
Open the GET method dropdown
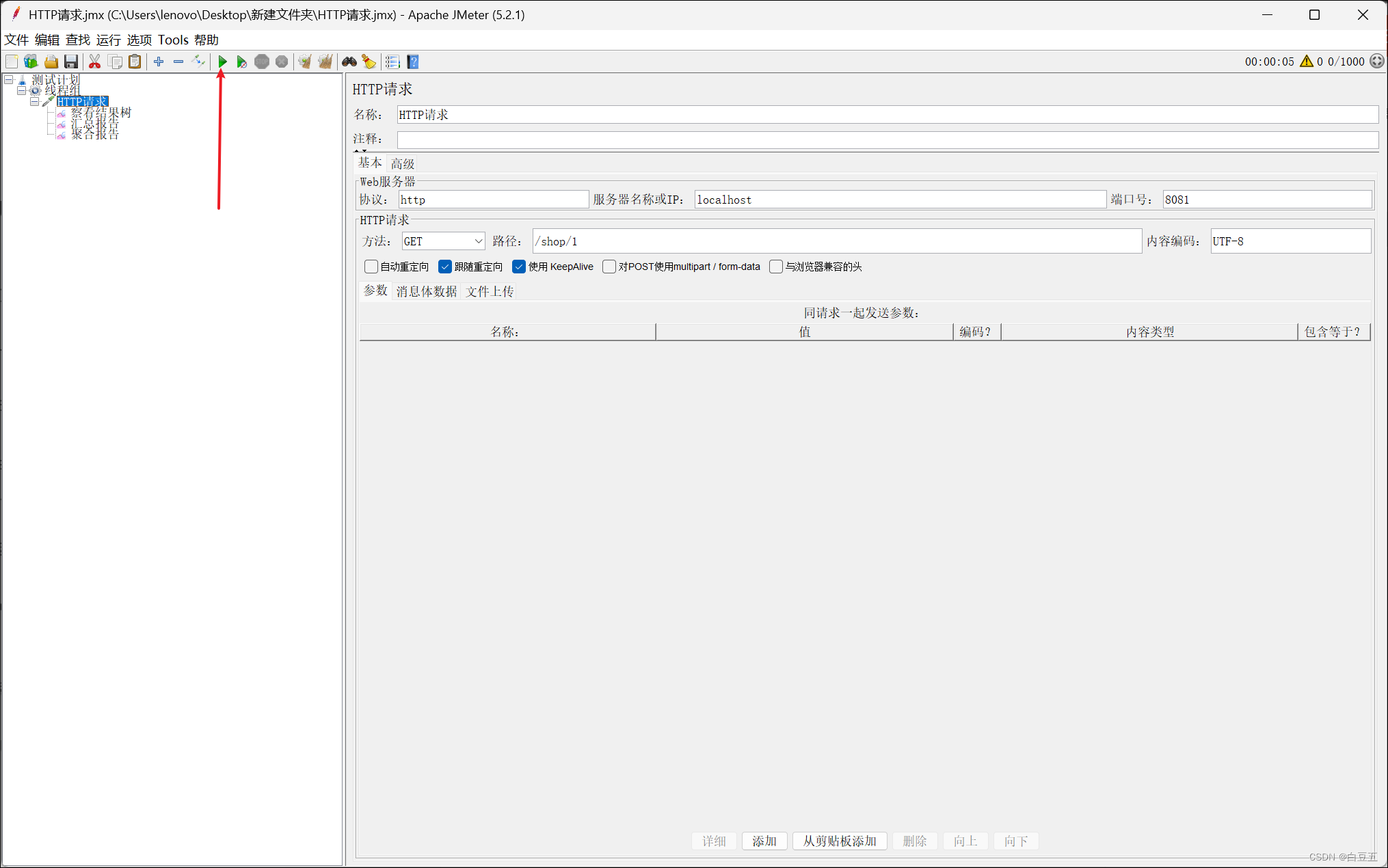coord(443,241)
